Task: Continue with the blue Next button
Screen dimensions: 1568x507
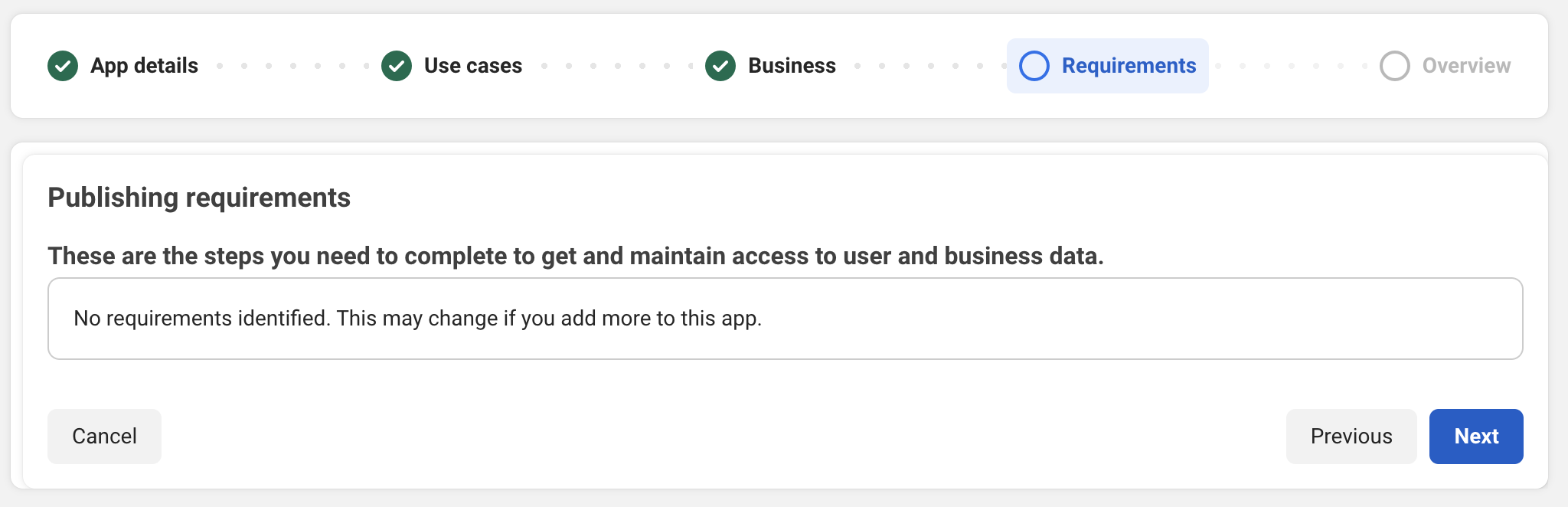Action: coord(1476,437)
